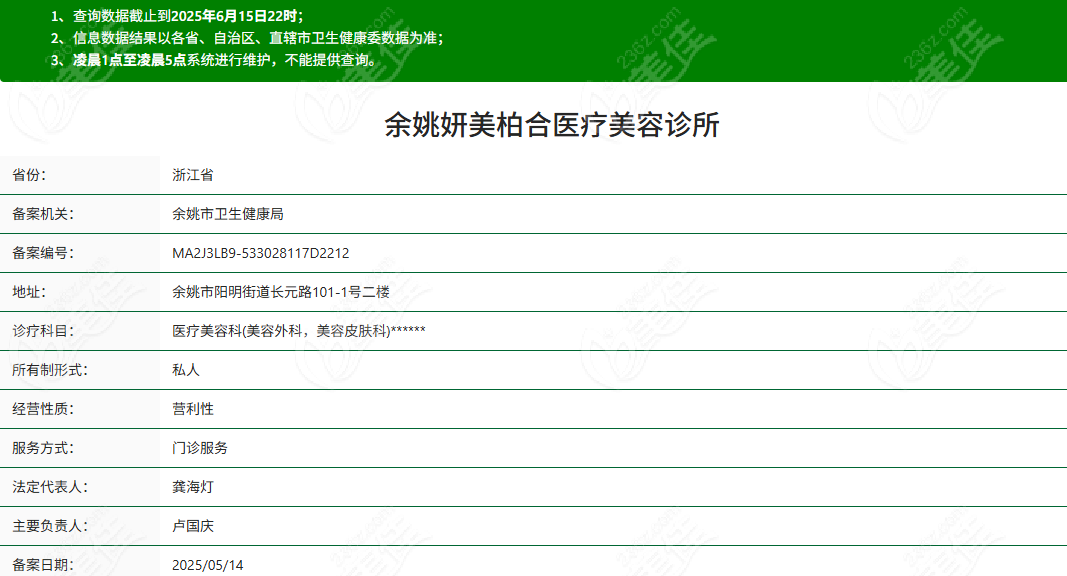Screen dimensions: 1067x576
Task: Click the 备案编号 field label
Action: (x=43, y=253)
